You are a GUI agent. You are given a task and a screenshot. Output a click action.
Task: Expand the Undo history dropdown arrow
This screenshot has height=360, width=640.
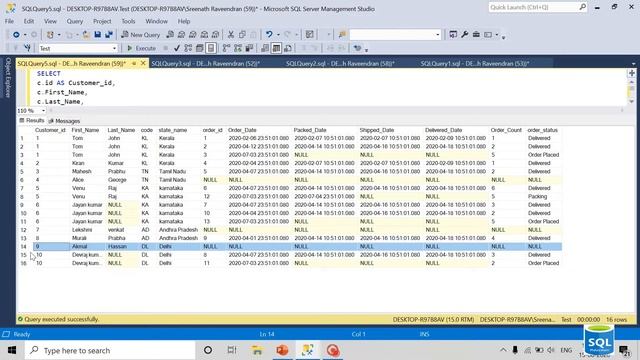[x=278, y=35]
